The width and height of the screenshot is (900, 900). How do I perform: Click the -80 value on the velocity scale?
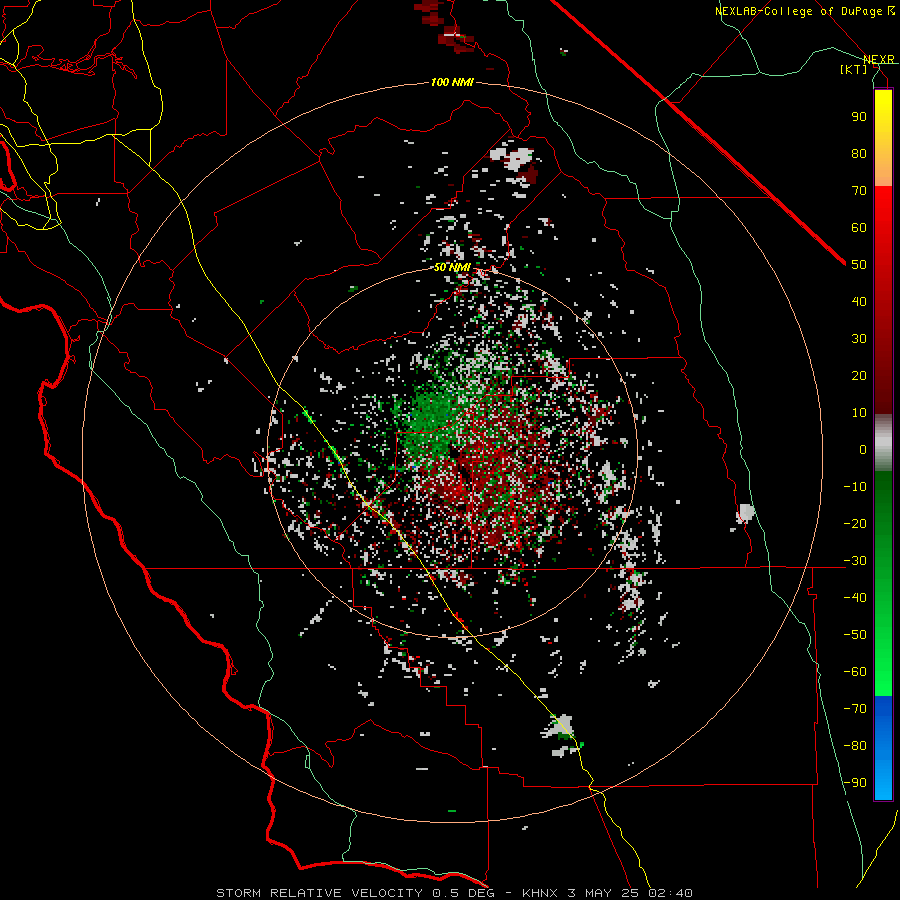(x=855, y=746)
